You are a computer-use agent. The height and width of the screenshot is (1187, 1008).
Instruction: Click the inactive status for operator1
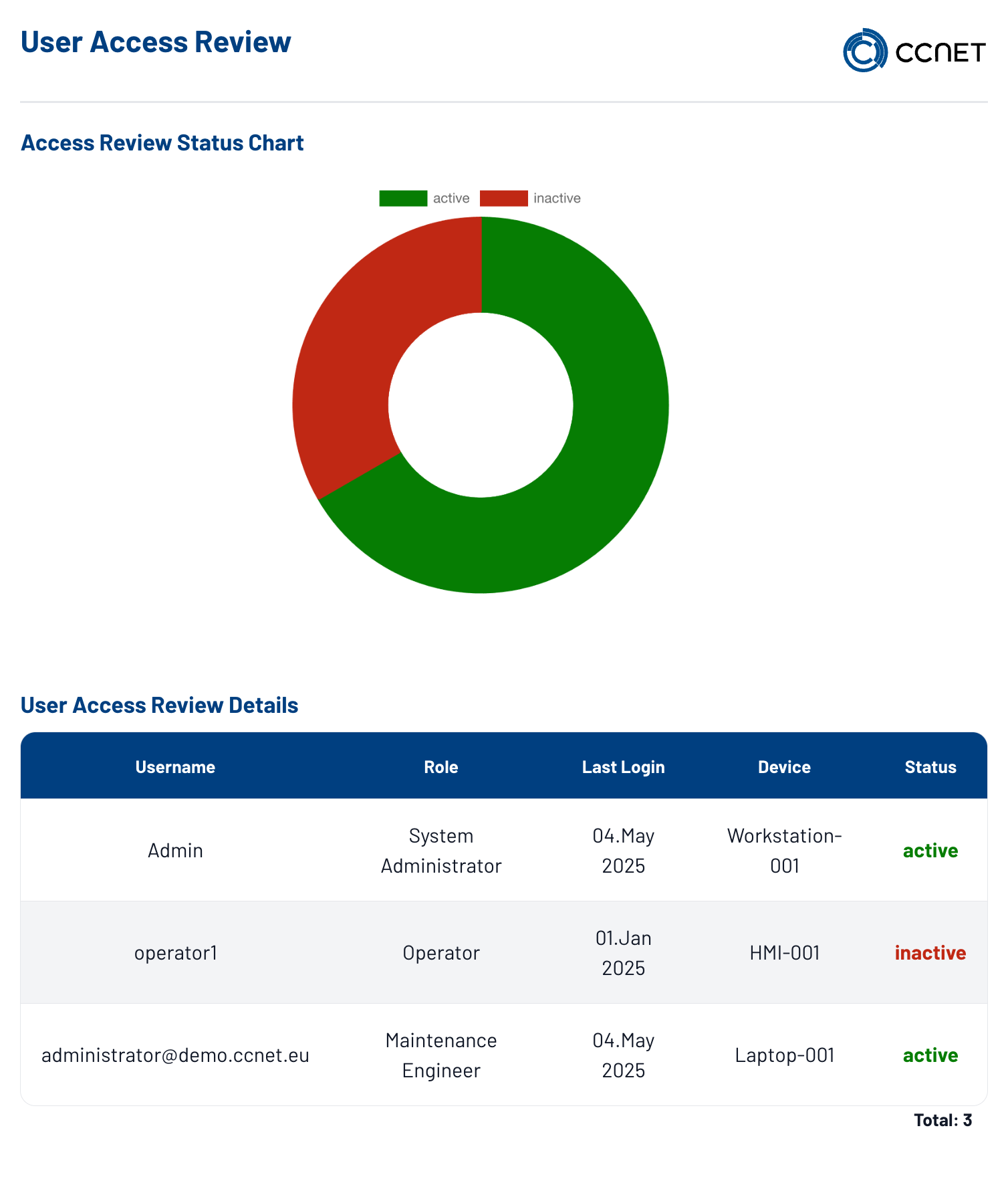coord(930,953)
